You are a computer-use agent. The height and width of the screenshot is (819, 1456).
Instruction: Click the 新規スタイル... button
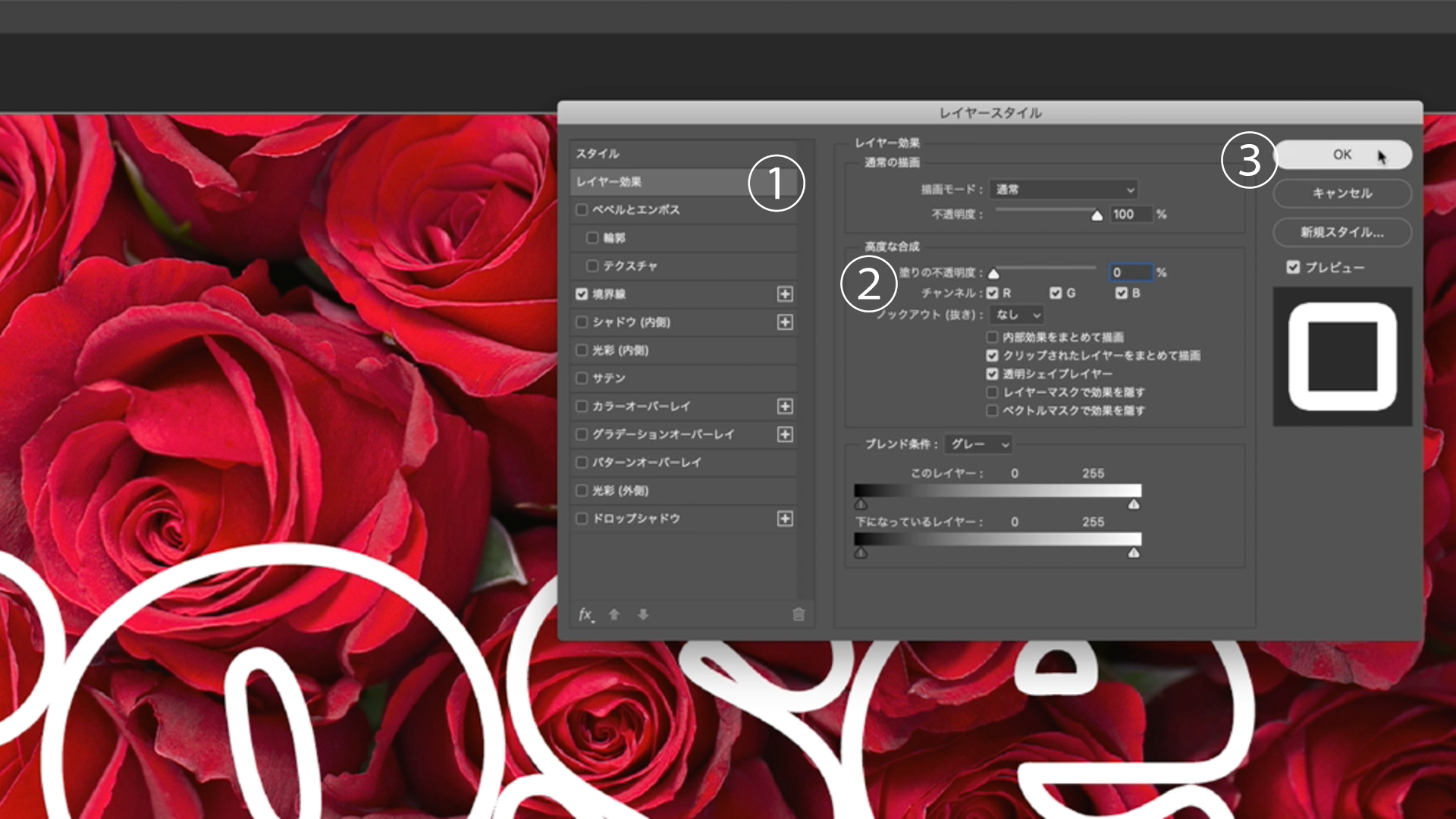[x=1342, y=232]
